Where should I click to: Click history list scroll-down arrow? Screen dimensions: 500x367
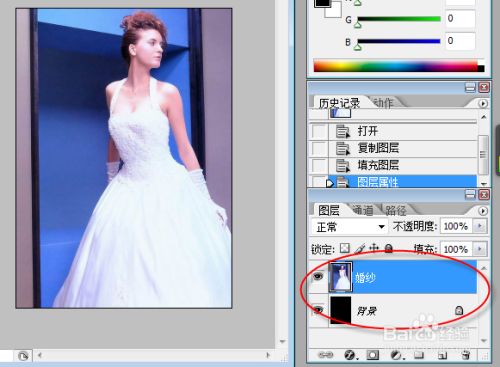tap(483, 183)
